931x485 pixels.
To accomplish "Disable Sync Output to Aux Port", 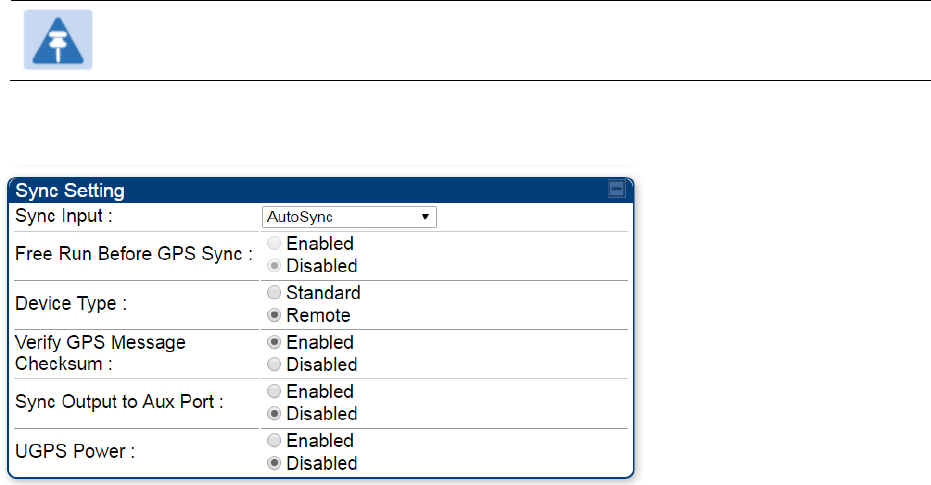I will click(274, 414).
